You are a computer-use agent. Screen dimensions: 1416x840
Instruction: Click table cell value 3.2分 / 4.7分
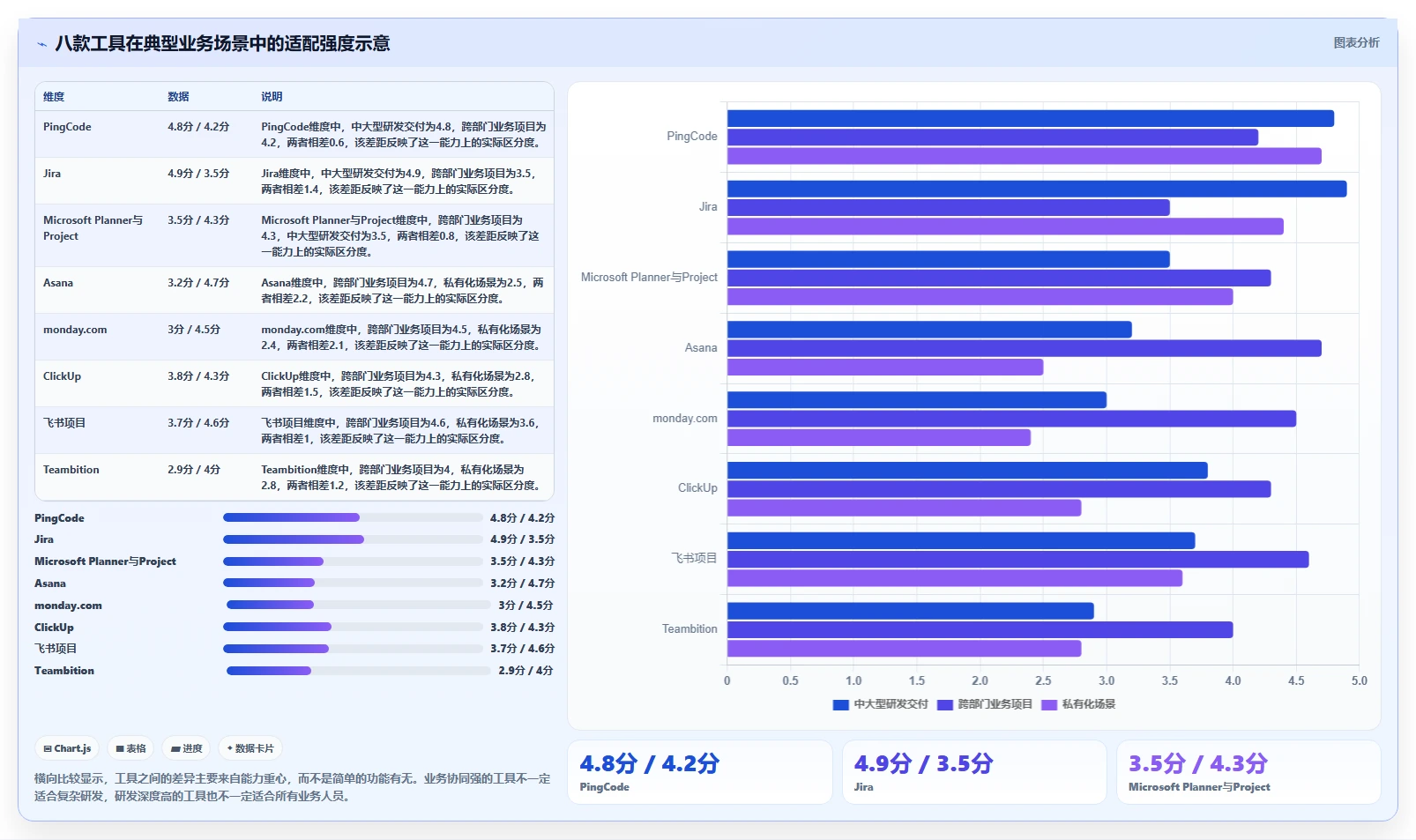(198, 283)
